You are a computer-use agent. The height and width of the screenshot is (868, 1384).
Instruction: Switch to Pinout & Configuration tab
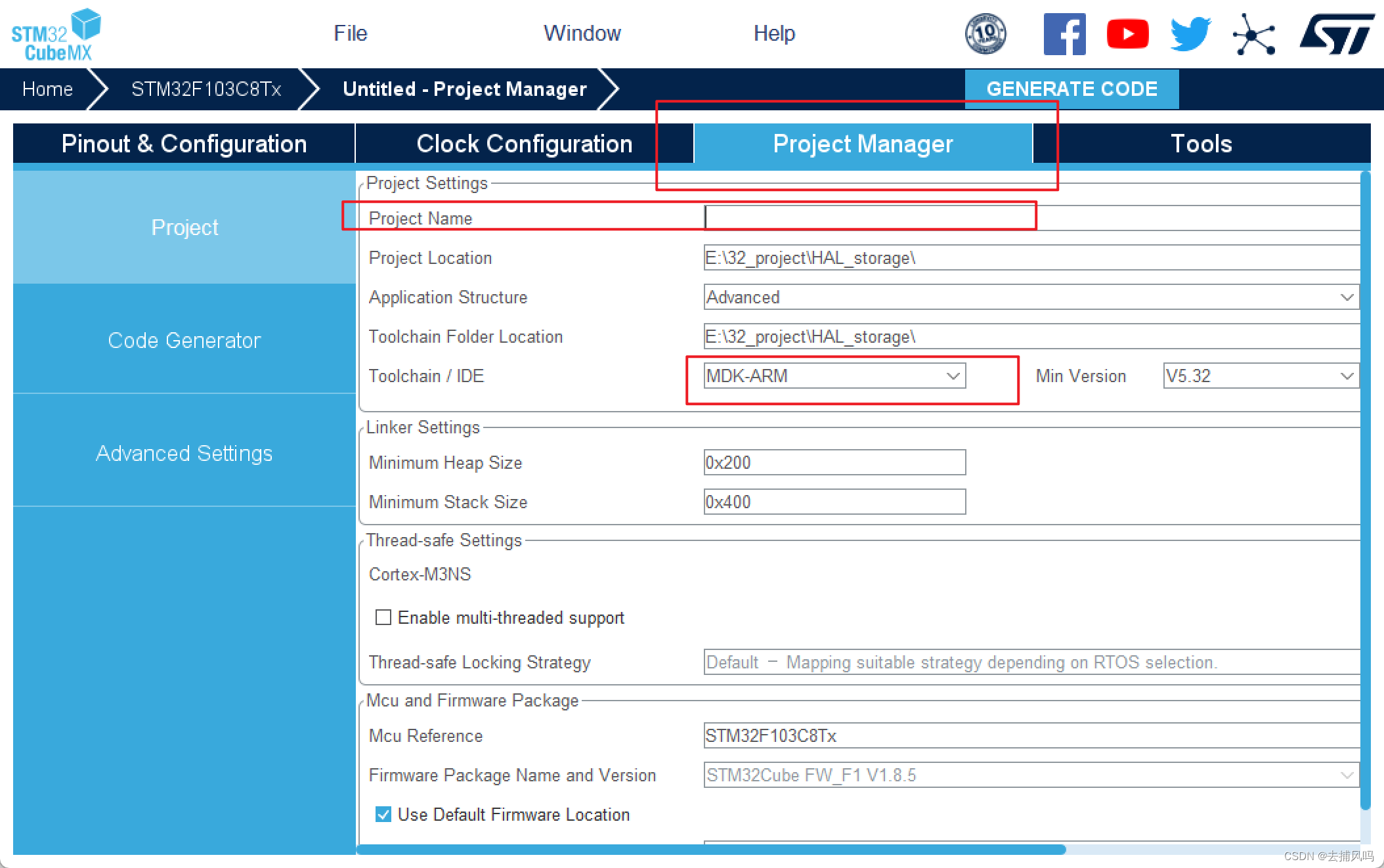(184, 144)
